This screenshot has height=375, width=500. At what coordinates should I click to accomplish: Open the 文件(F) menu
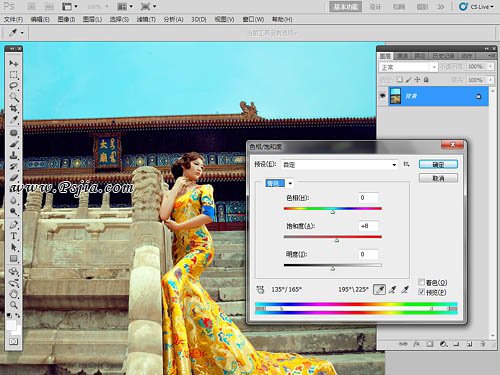13,19
